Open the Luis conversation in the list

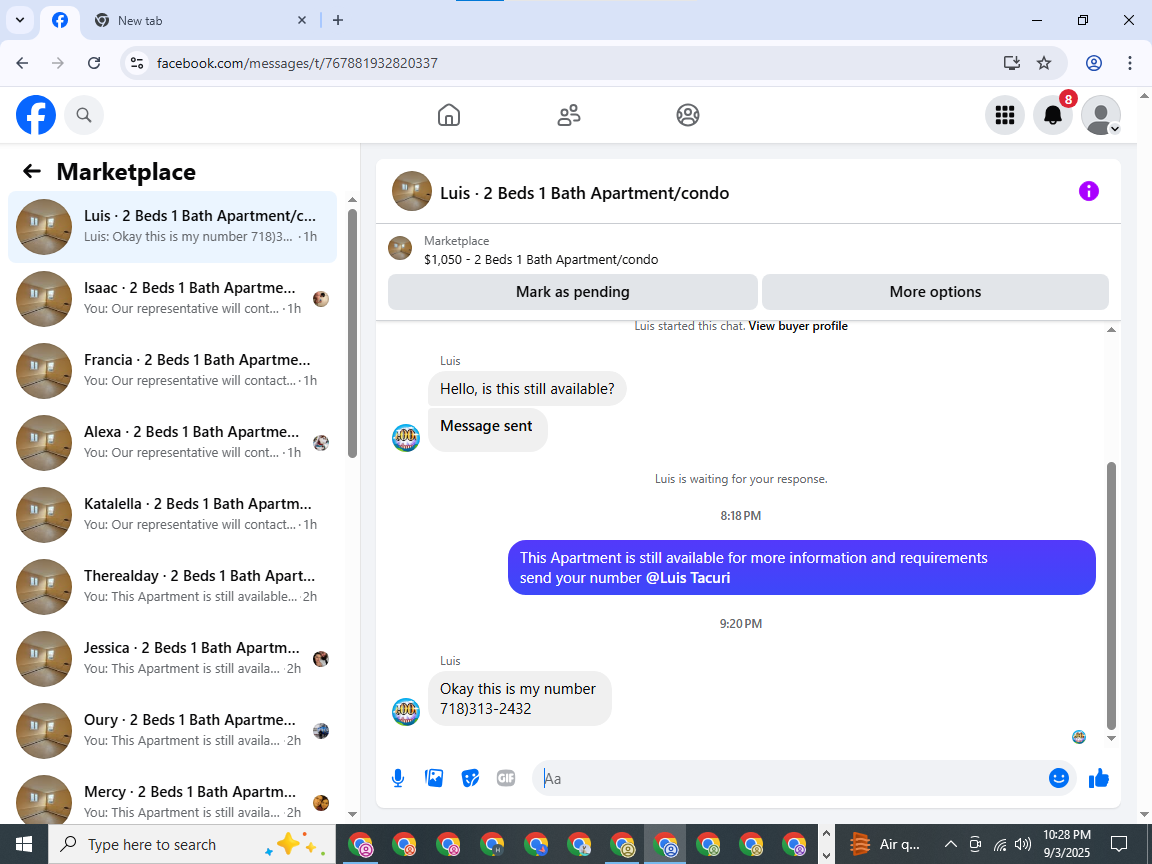[173, 226]
